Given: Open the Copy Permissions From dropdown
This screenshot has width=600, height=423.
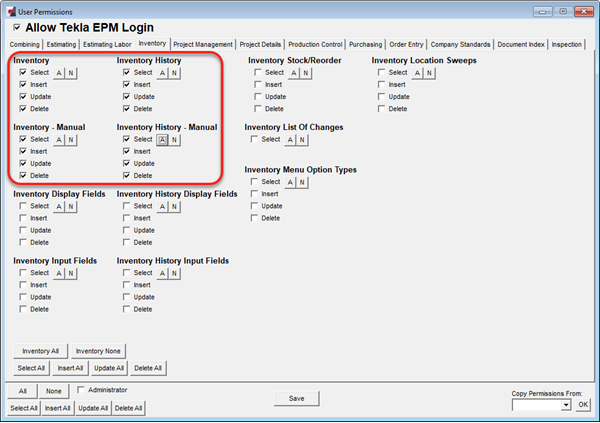Looking at the screenshot, I should (x=566, y=405).
